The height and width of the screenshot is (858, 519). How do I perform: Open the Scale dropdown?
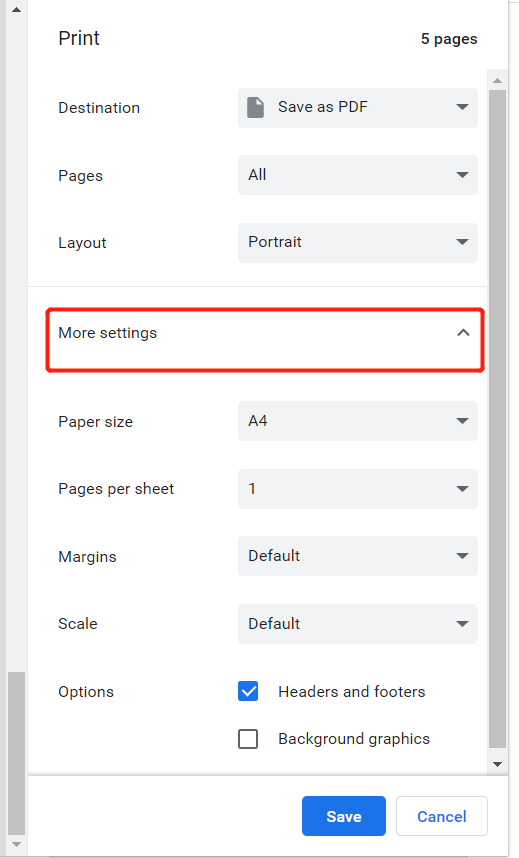pyautogui.click(x=357, y=624)
